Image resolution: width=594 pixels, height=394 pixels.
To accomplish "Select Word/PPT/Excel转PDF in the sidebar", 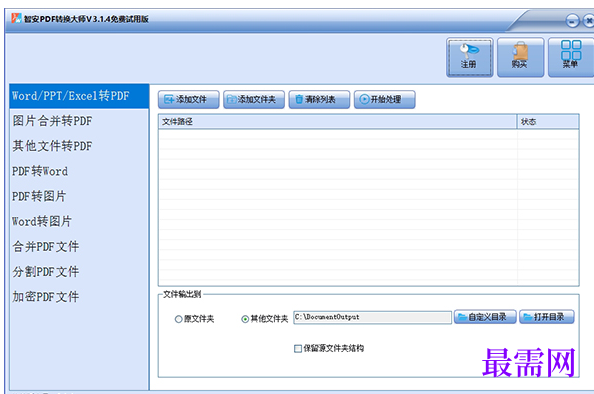I will (79, 96).
